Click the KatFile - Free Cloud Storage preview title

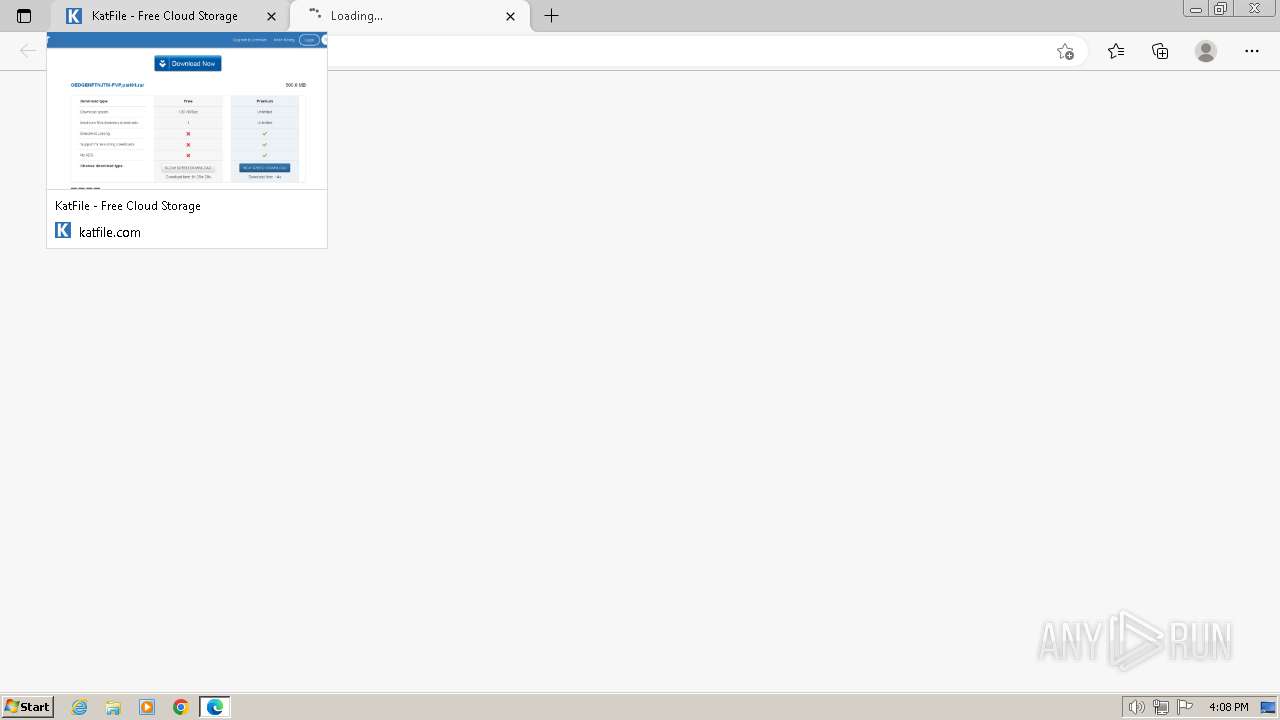pyautogui.click(x=128, y=205)
